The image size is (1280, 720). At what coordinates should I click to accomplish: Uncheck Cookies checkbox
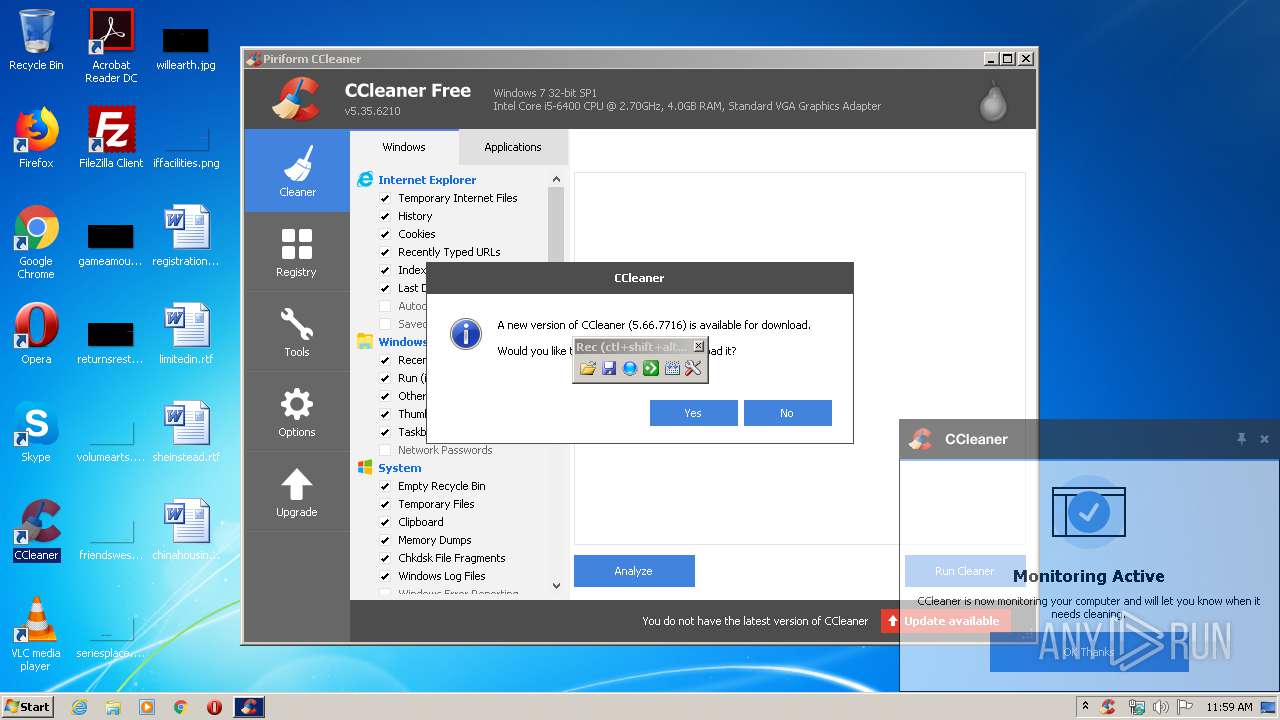pos(385,234)
